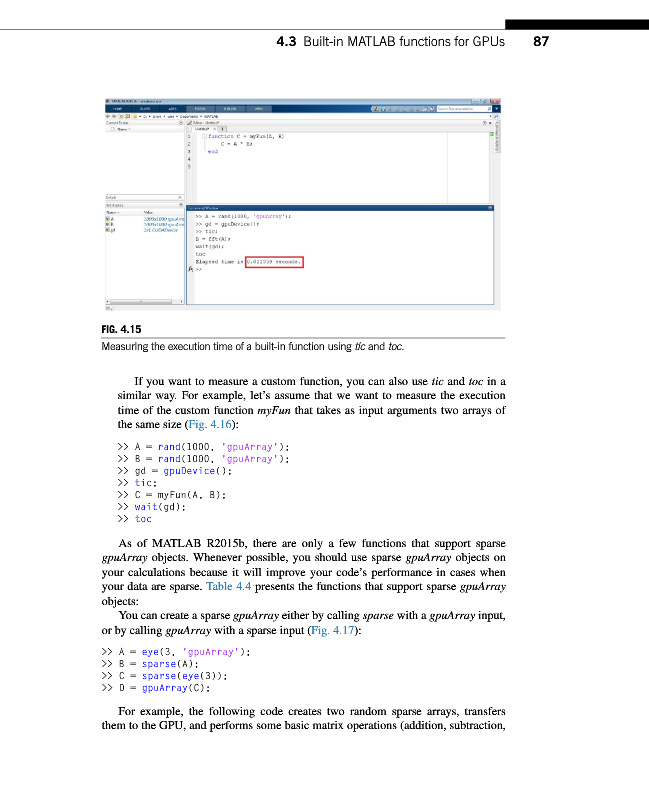Viewport: 649px width, 800px height.
Task: Collapse the function code fold marker
Action: click(202, 134)
